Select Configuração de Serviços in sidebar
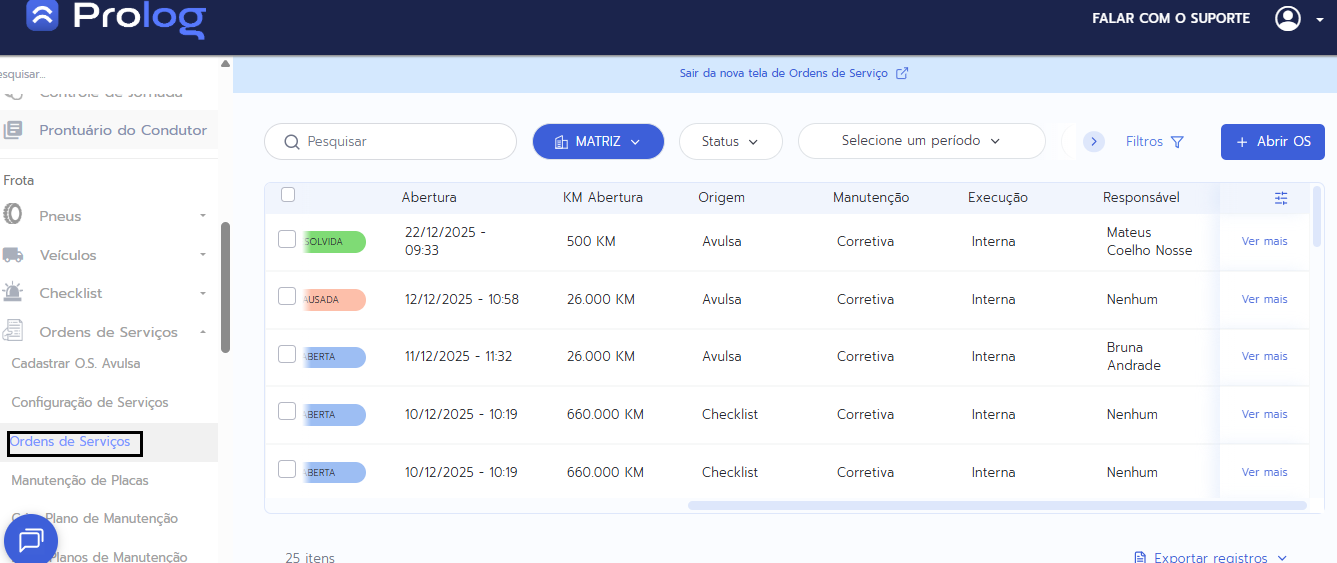1337x563 pixels. click(90, 402)
